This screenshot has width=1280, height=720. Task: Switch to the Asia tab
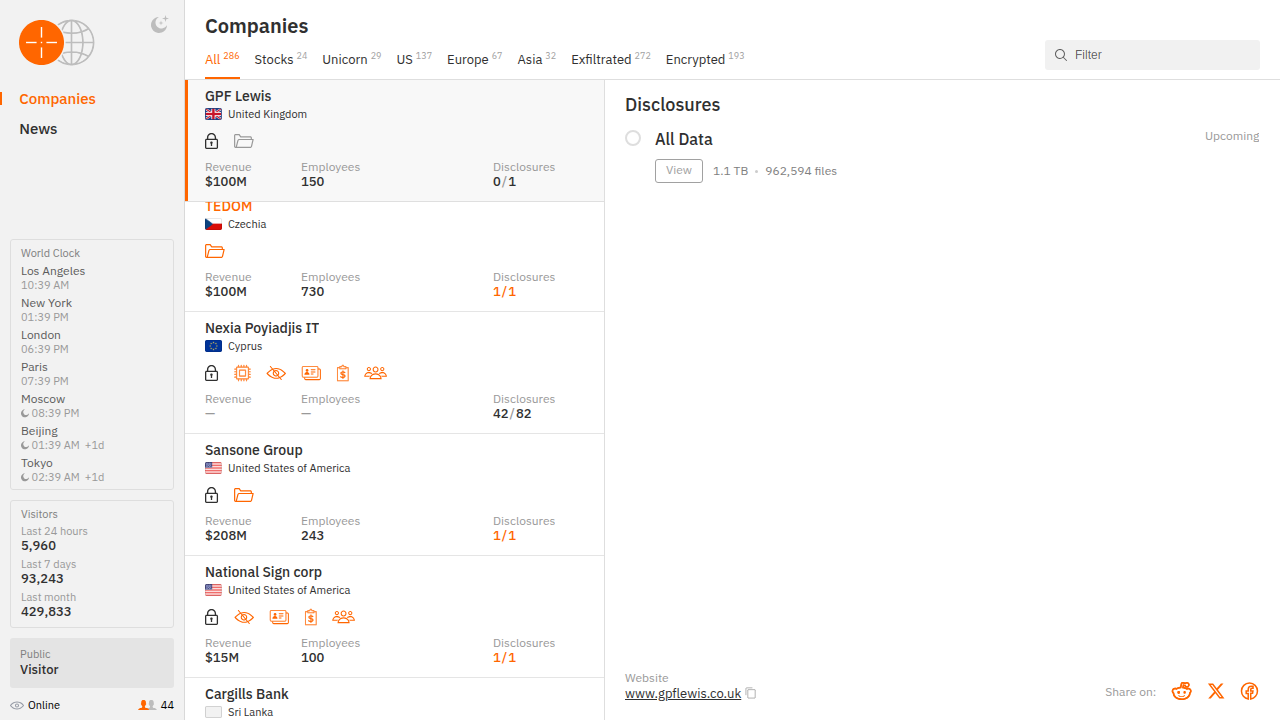click(536, 59)
